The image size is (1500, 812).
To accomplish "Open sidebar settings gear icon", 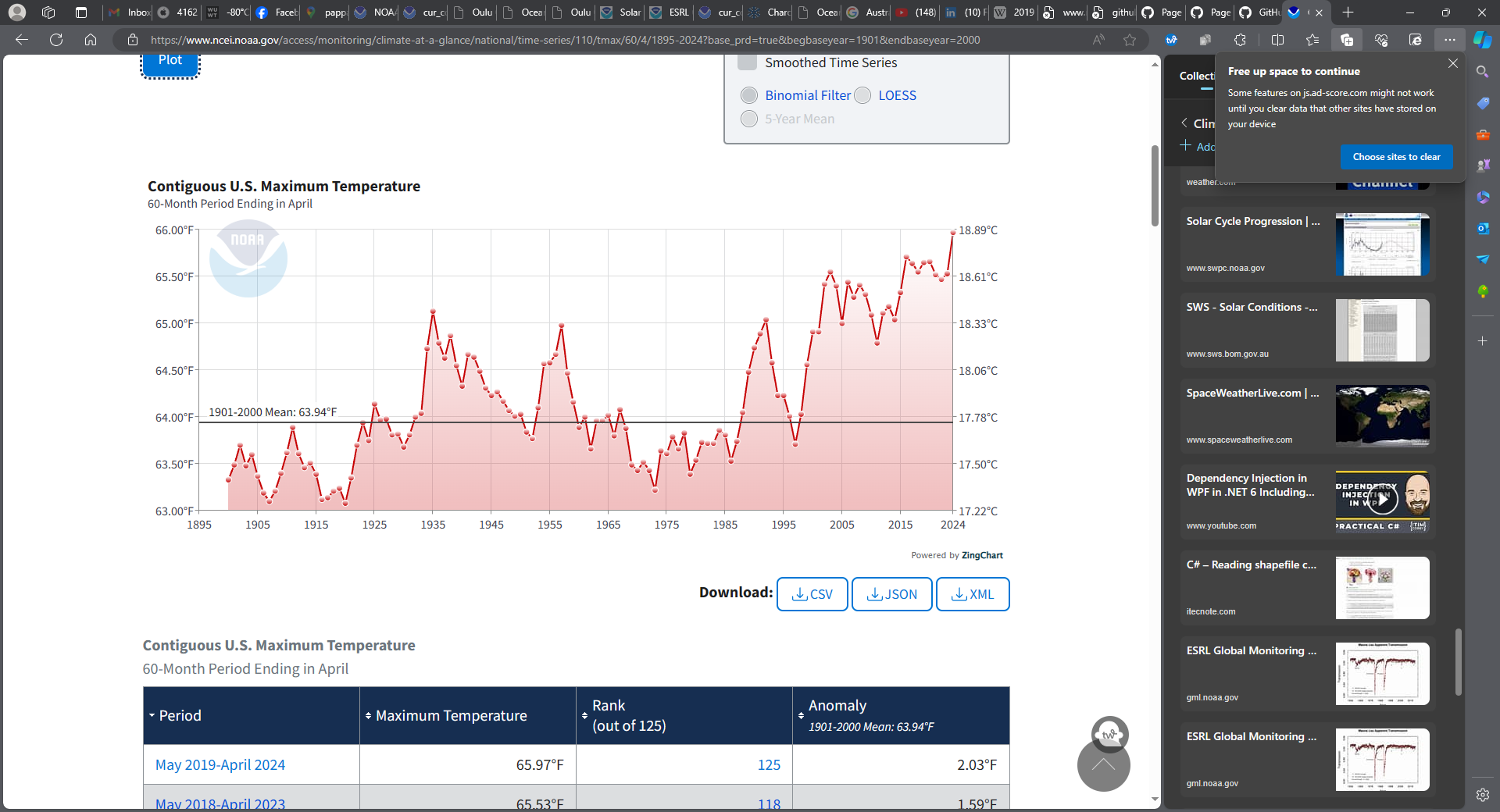I will point(1482,795).
